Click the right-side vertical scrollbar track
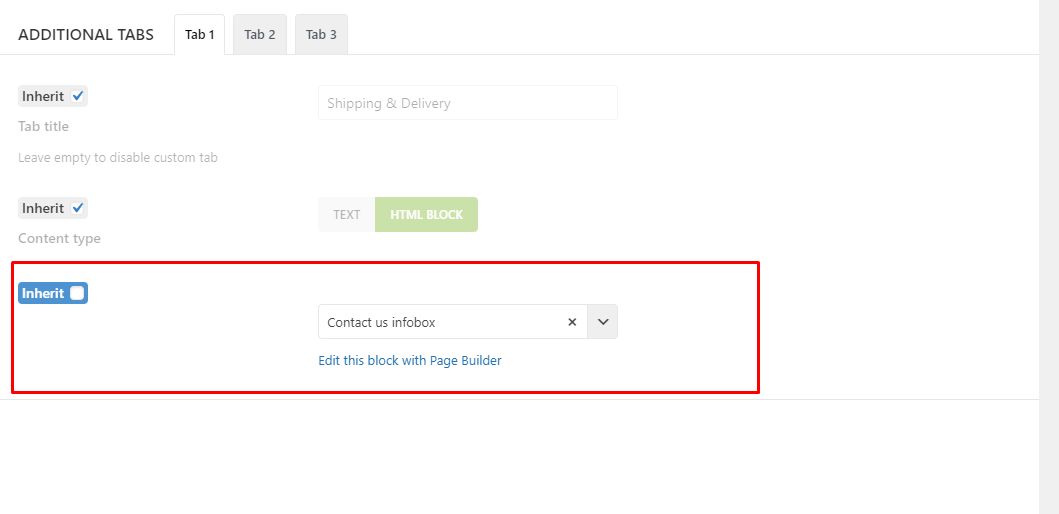The height and width of the screenshot is (514, 1059). 1049,257
